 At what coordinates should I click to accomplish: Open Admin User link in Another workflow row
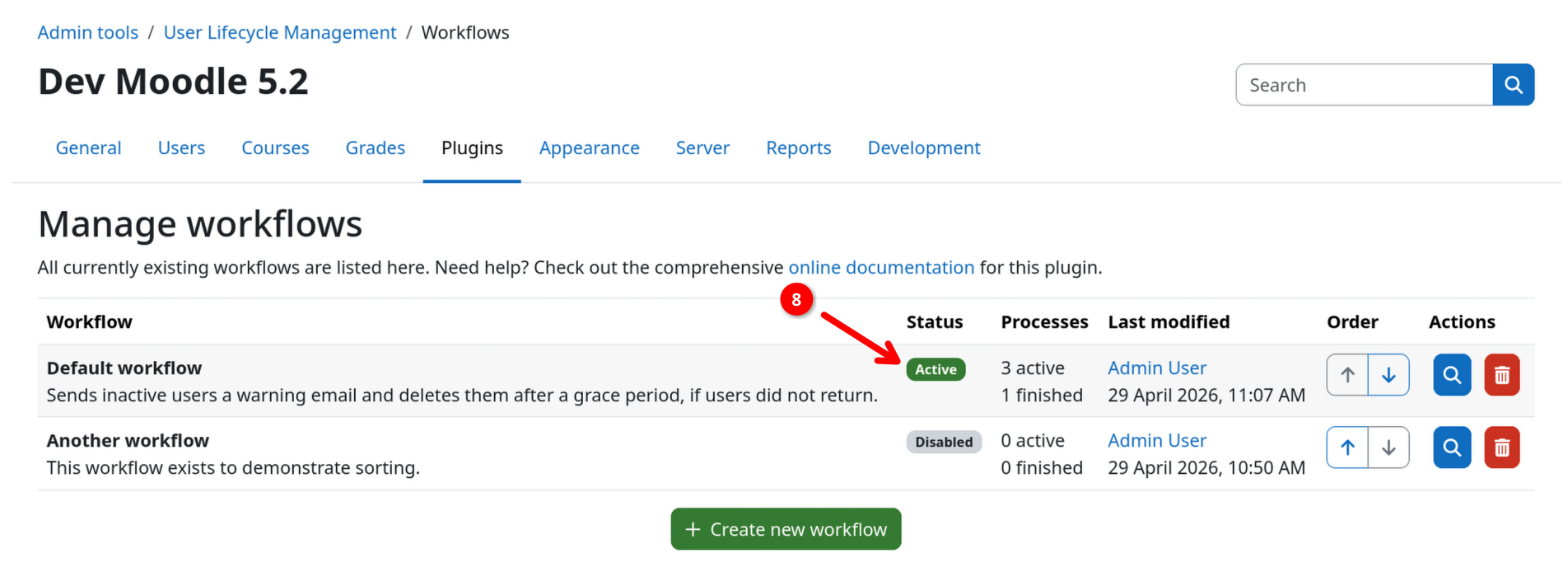coord(1157,441)
